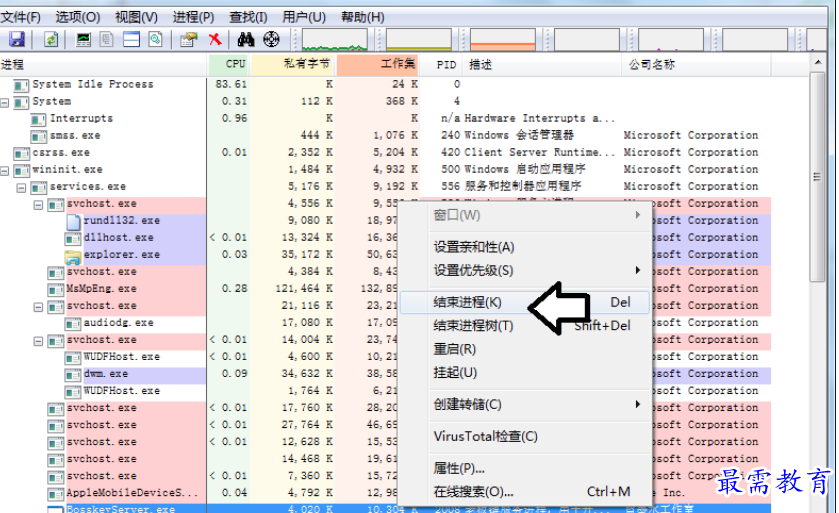Collapse the wininit.exe tree node
This screenshot has height=513, width=839.
(6, 170)
